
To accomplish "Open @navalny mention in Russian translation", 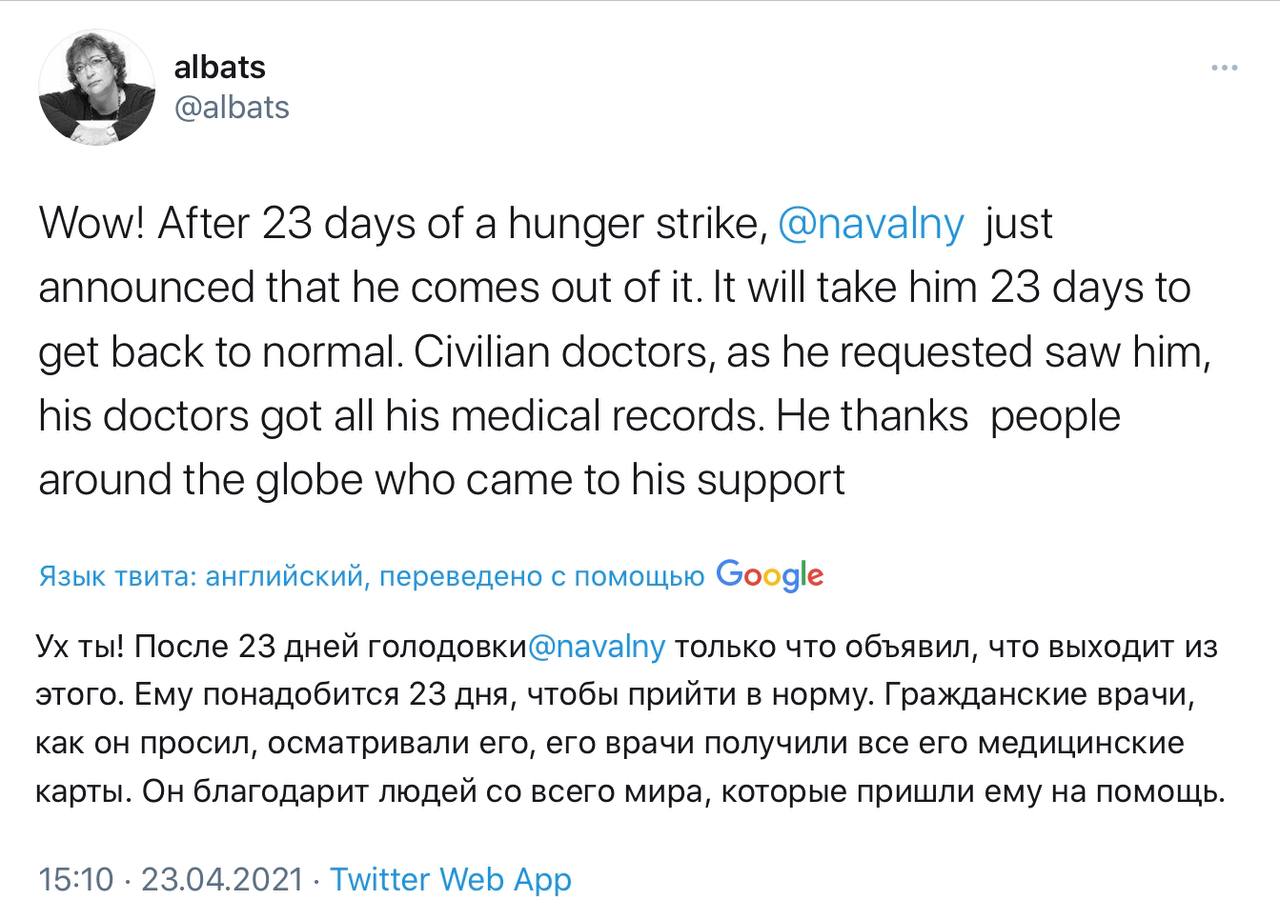I will pos(595,647).
